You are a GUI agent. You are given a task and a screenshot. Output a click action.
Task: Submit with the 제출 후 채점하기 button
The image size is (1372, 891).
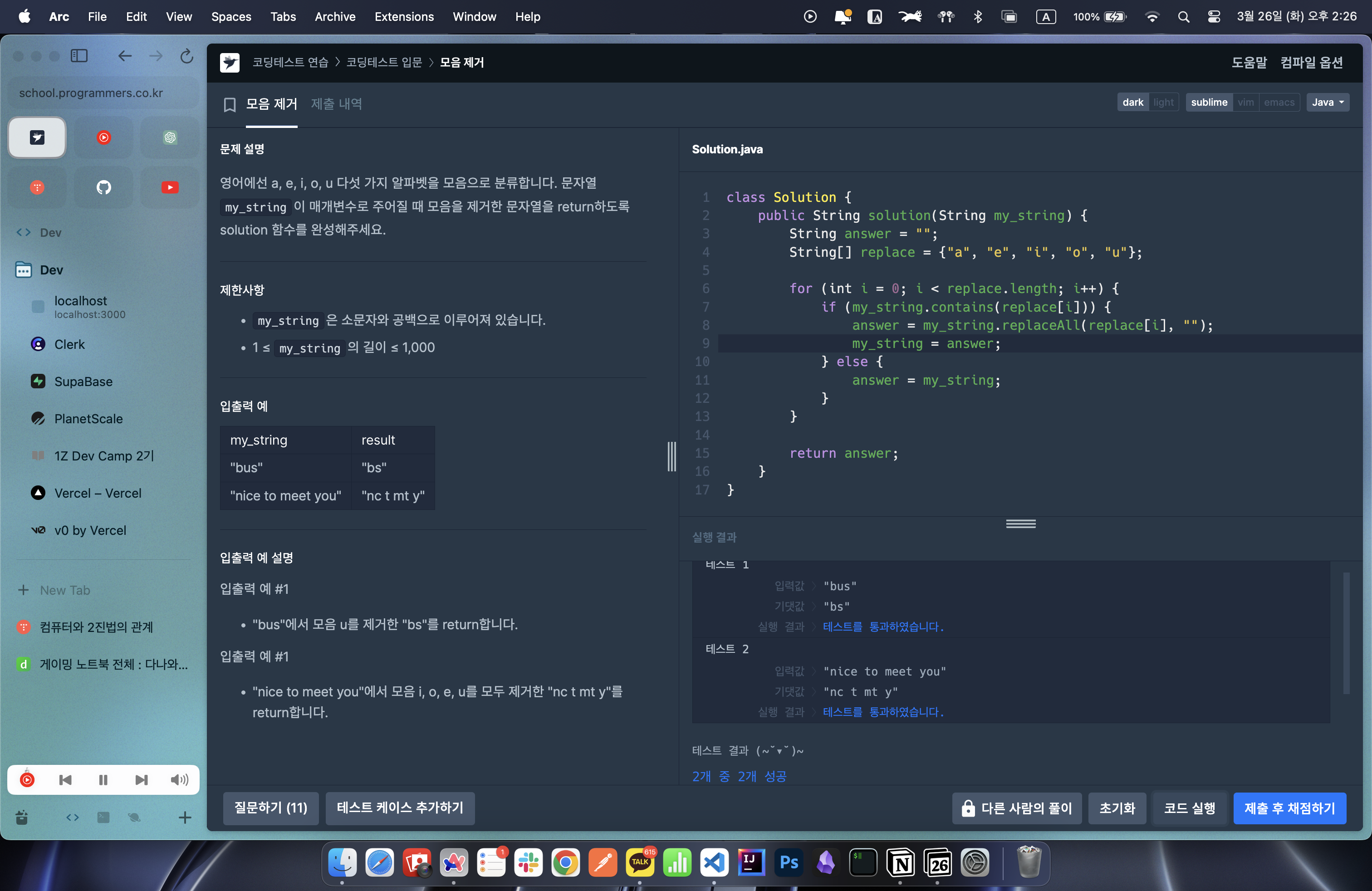[1289, 808]
